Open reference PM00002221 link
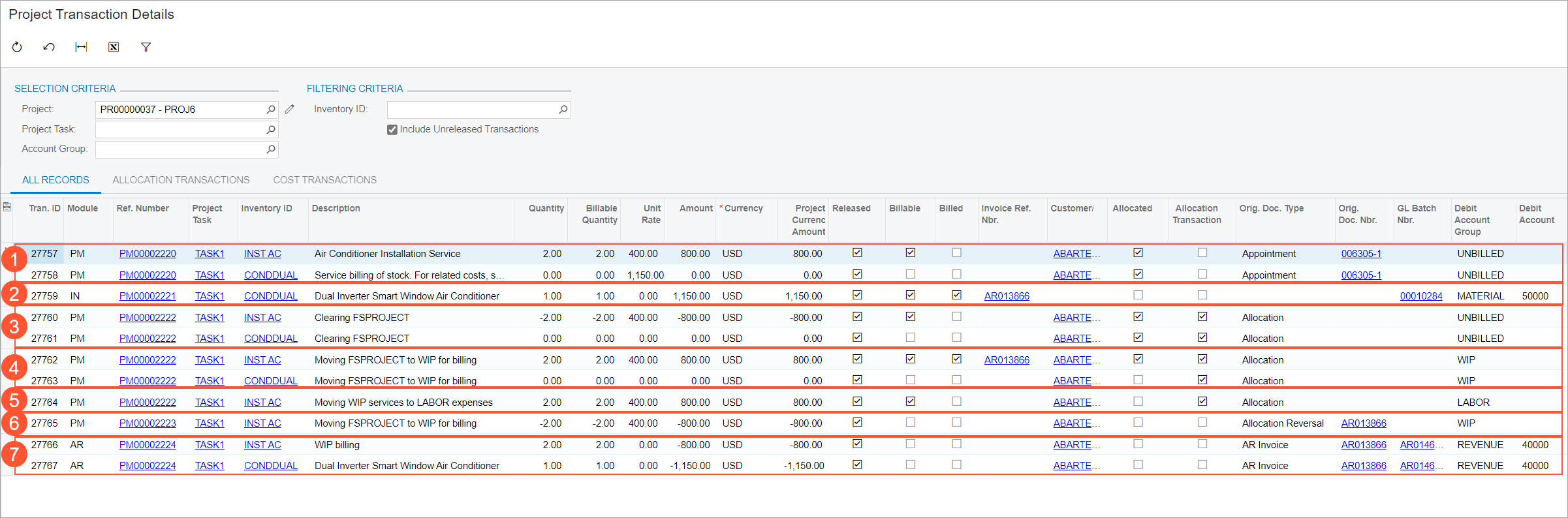The image size is (1568, 518). [x=148, y=296]
